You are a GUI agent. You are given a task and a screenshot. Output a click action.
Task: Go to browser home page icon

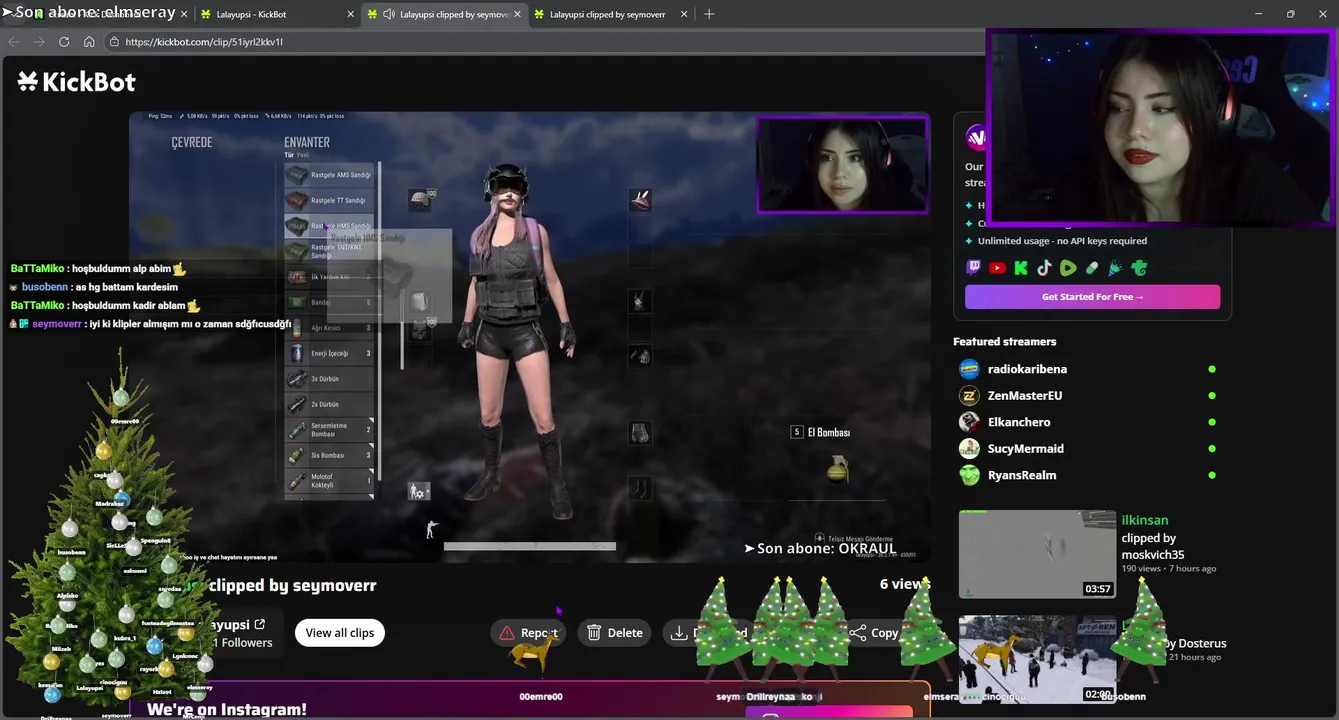[89, 42]
